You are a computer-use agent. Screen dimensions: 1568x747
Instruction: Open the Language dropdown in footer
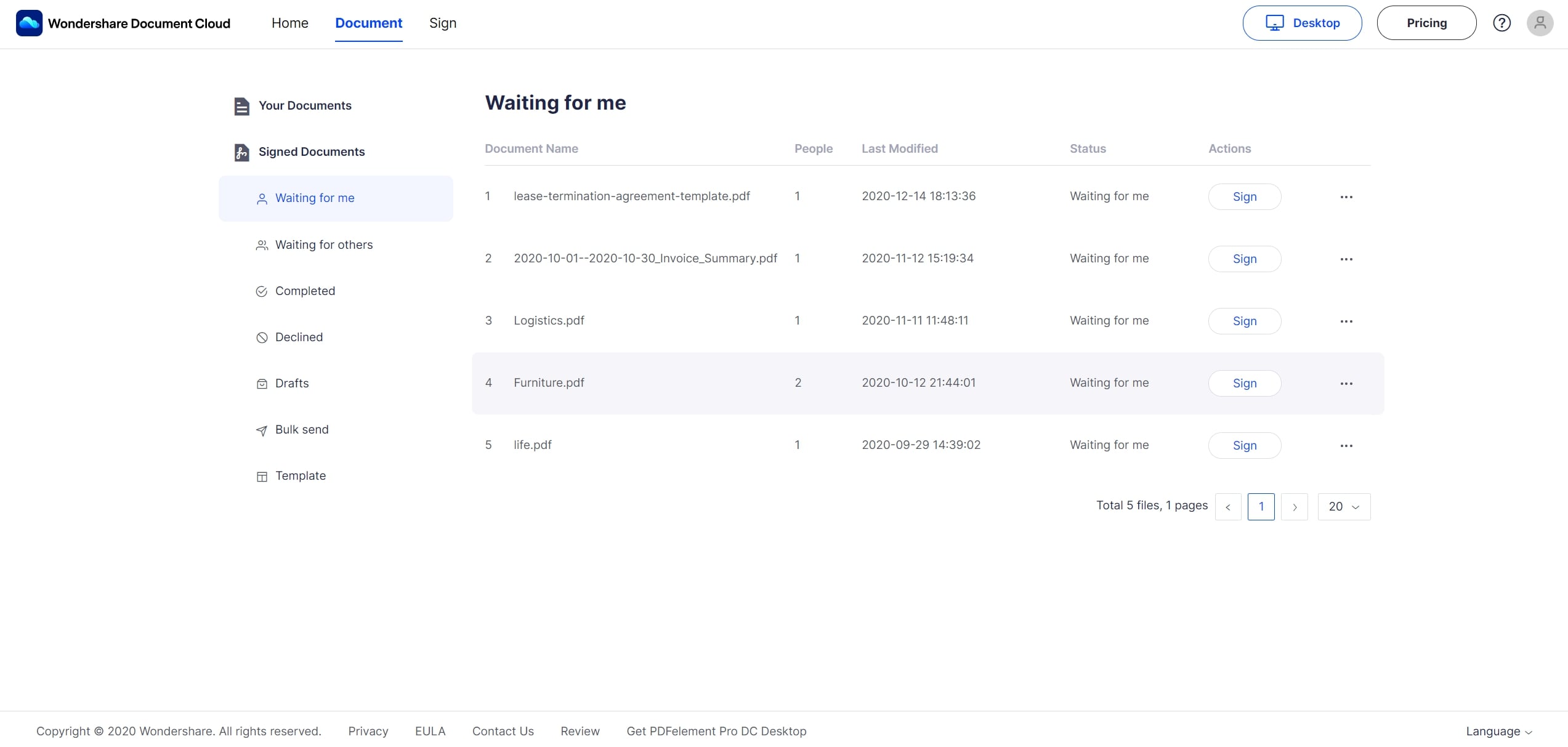pos(1498,731)
